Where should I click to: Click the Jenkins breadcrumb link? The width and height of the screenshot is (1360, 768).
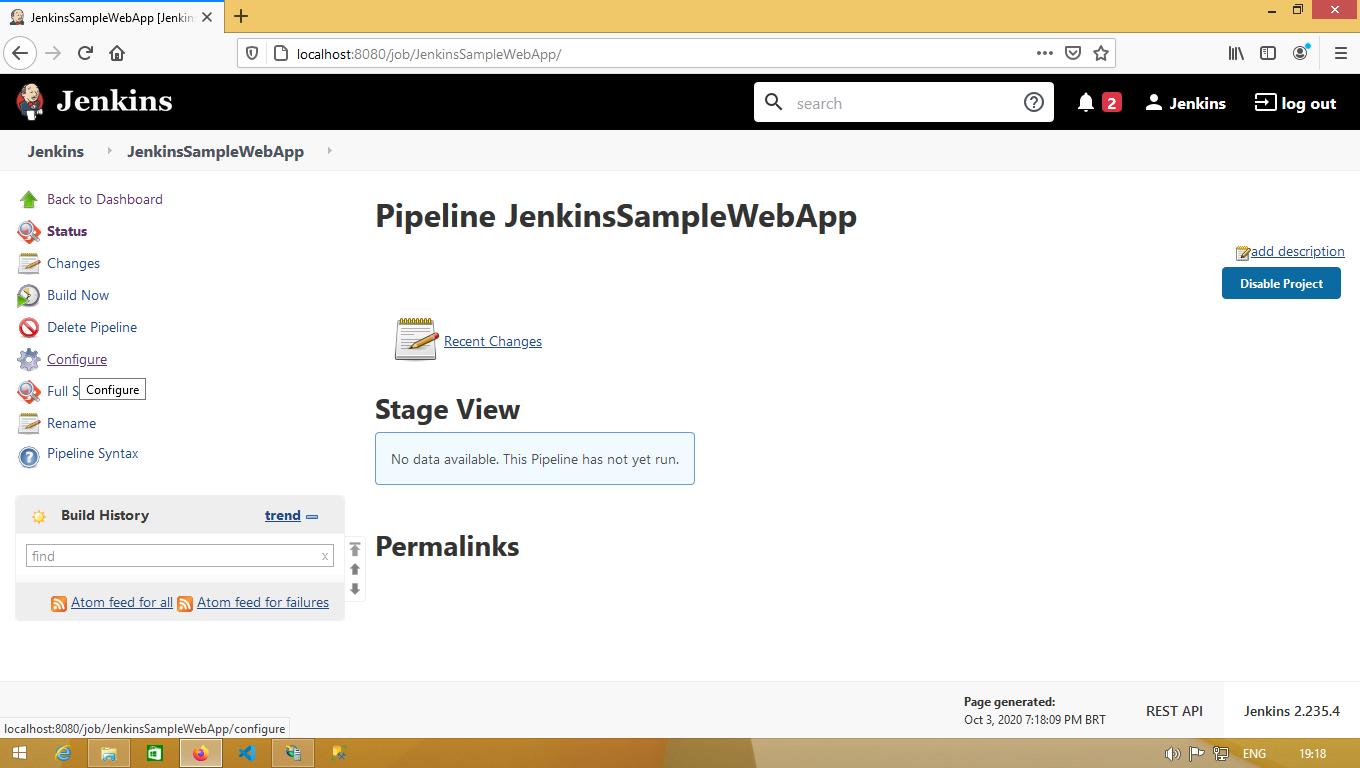[x=56, y=152]
